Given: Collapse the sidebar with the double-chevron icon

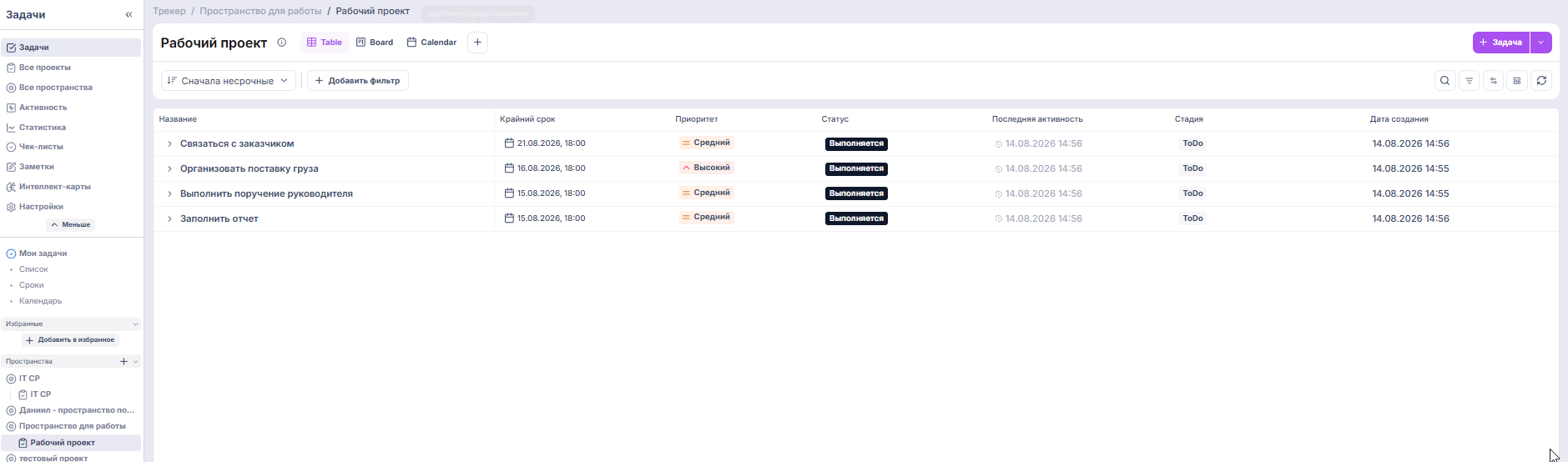Looking at the screenshot, I should (x=129, y=15).
